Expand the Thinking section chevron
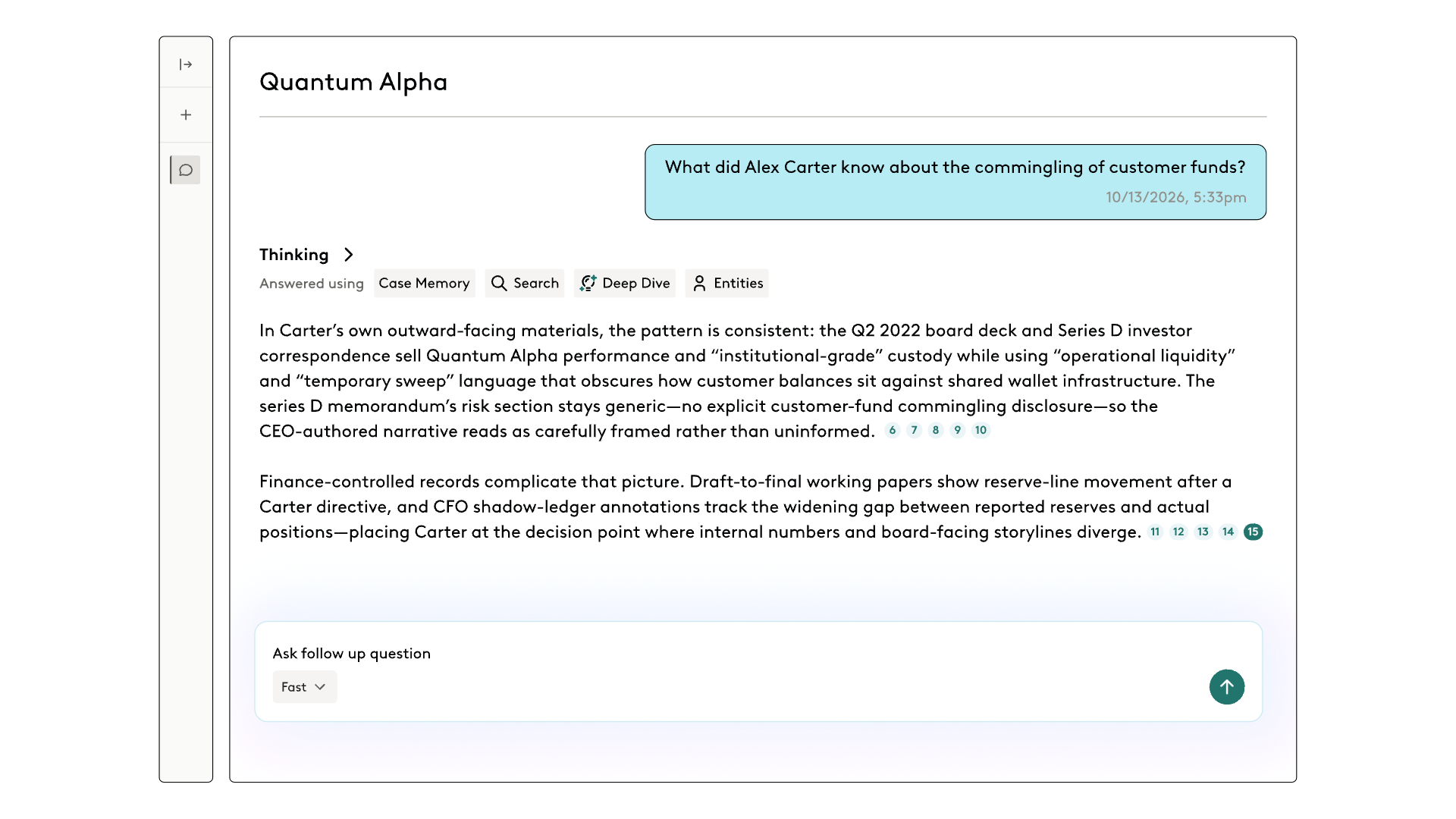 click(349, 255)
